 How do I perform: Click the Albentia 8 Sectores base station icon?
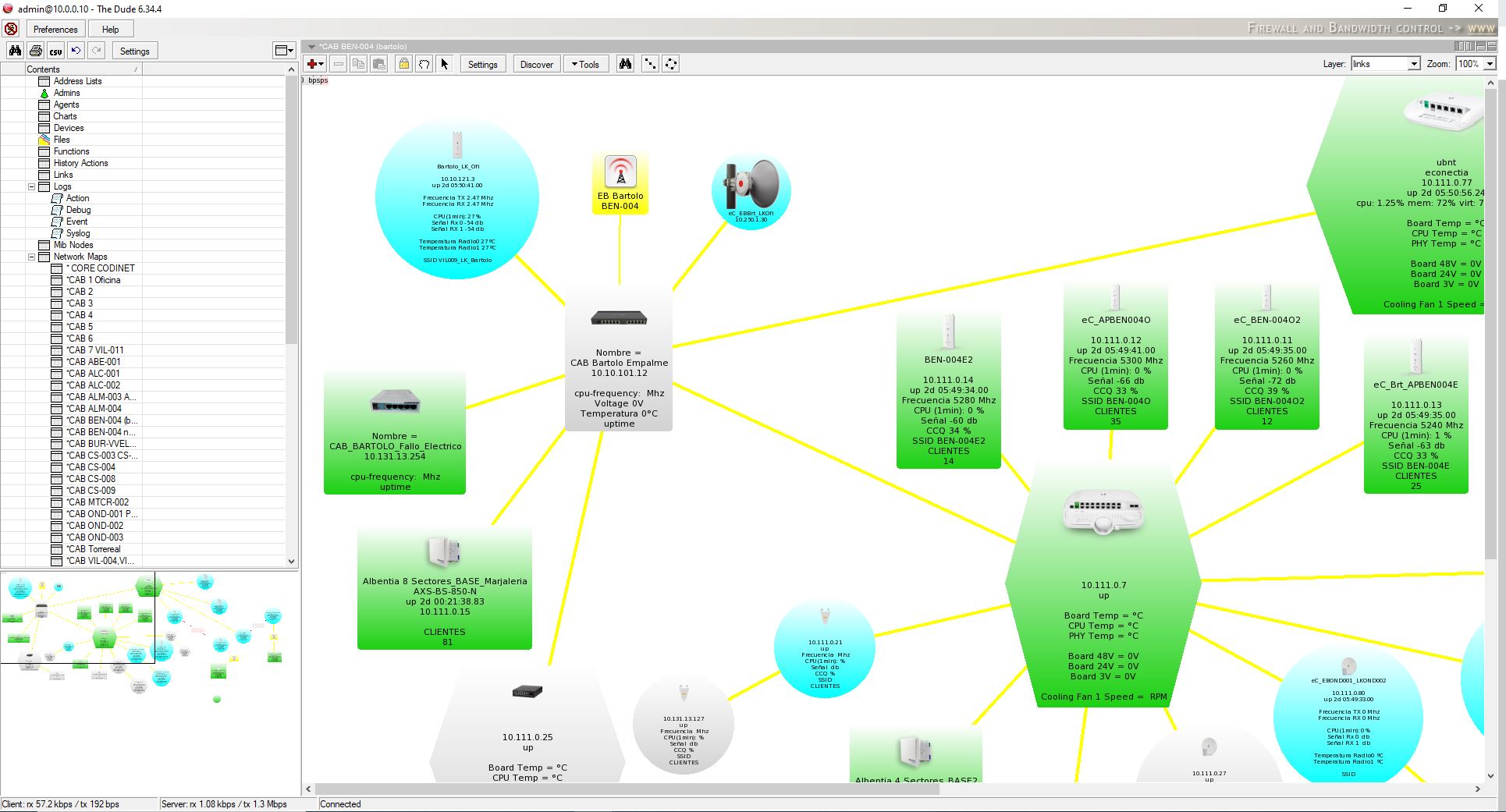[445, 551]
